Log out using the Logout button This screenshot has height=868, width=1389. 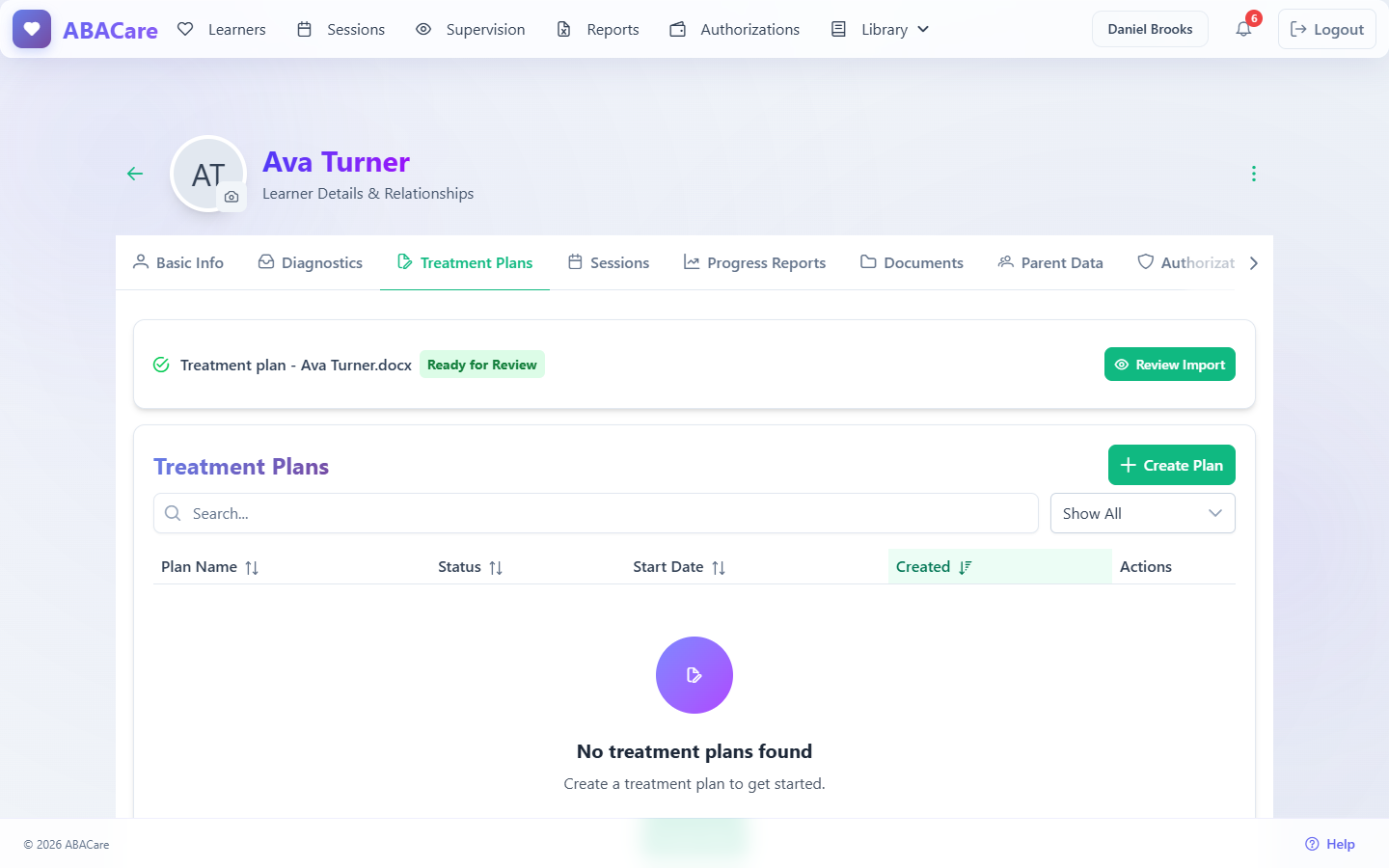point(1326,29)
